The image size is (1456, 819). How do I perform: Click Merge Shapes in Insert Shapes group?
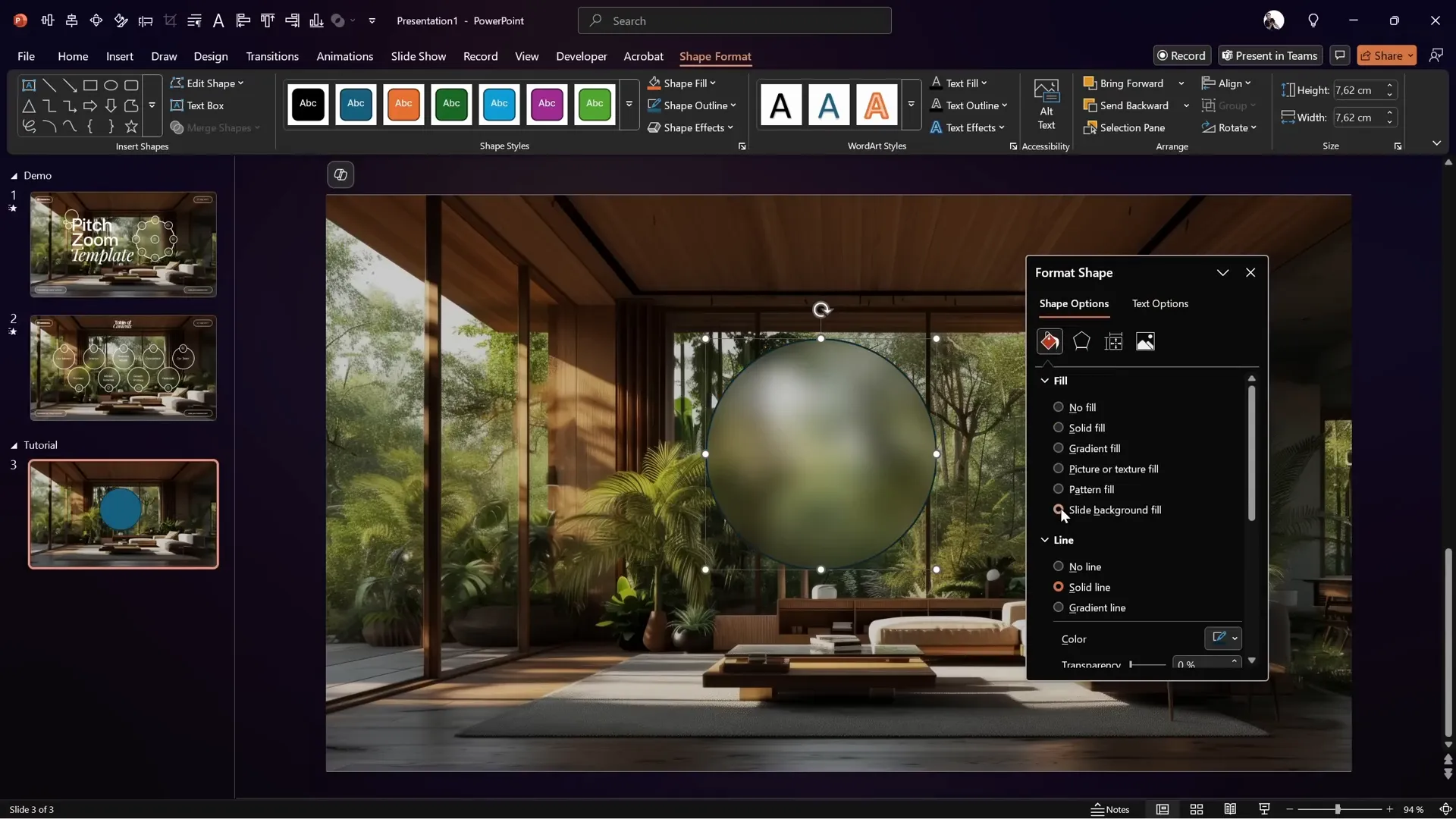click(x=215, y=127)
